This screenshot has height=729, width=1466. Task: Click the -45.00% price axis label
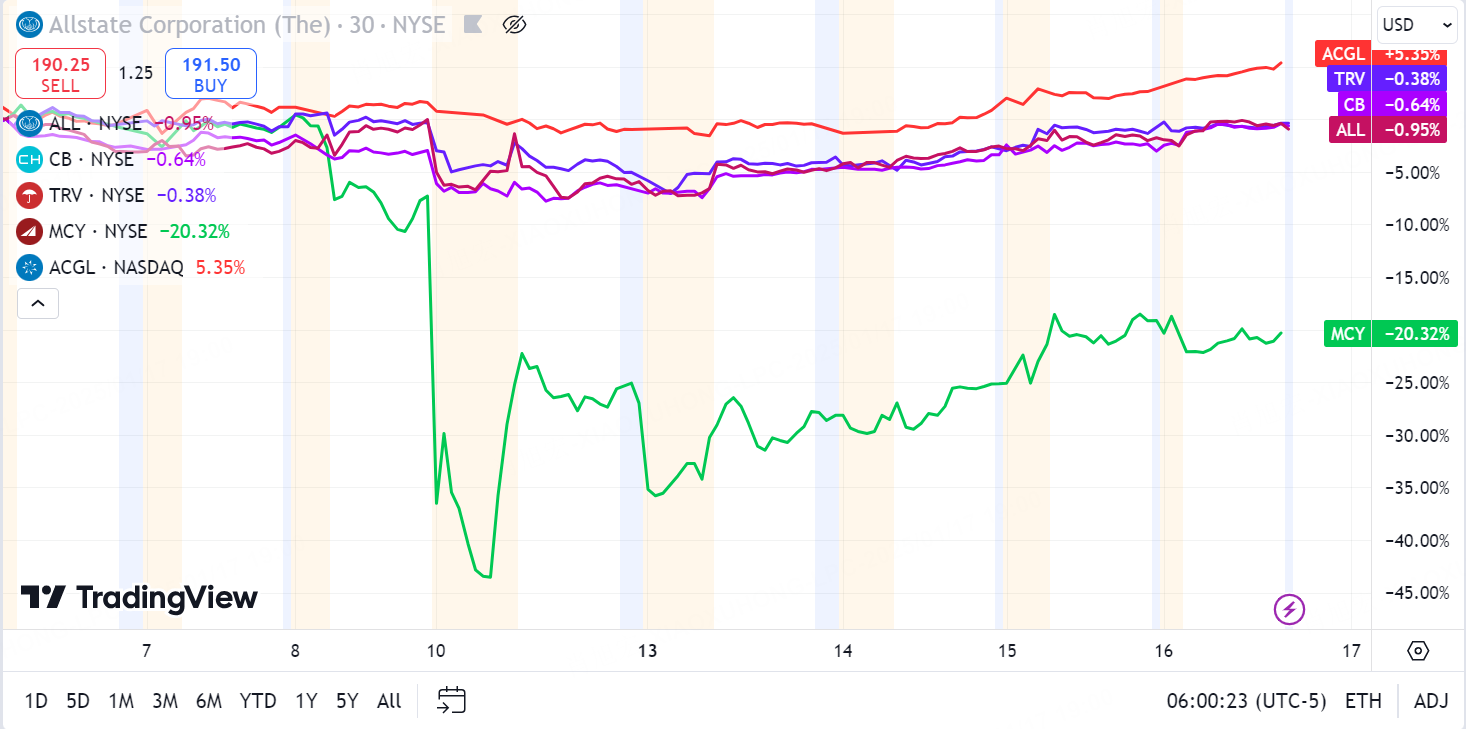[1416, 592]
